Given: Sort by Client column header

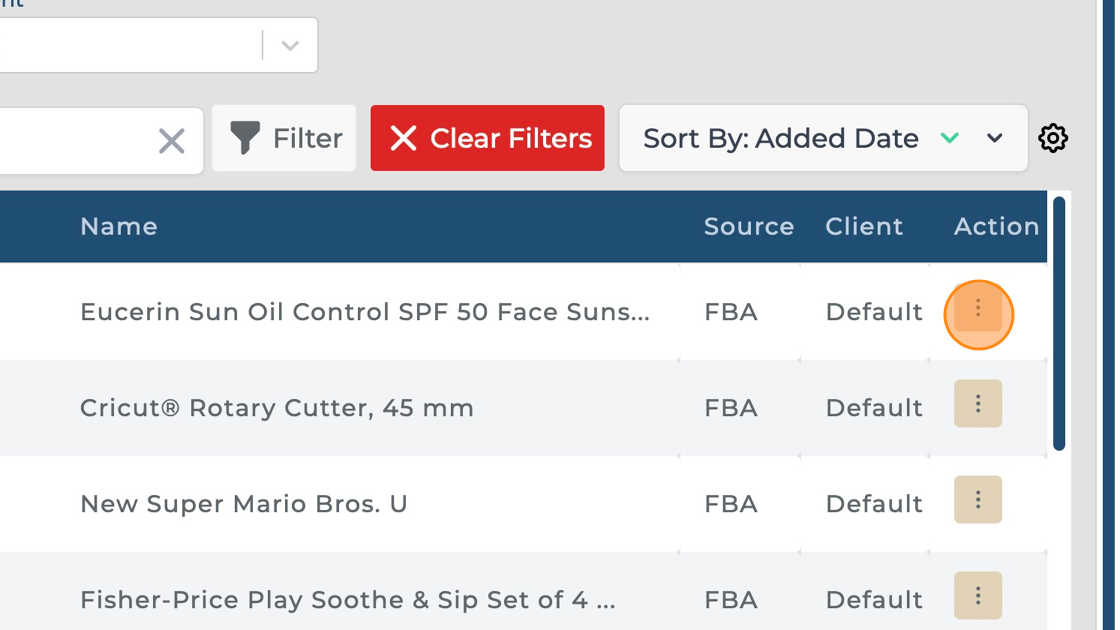Looking at the screenshot, I should (x=864, y=227).
